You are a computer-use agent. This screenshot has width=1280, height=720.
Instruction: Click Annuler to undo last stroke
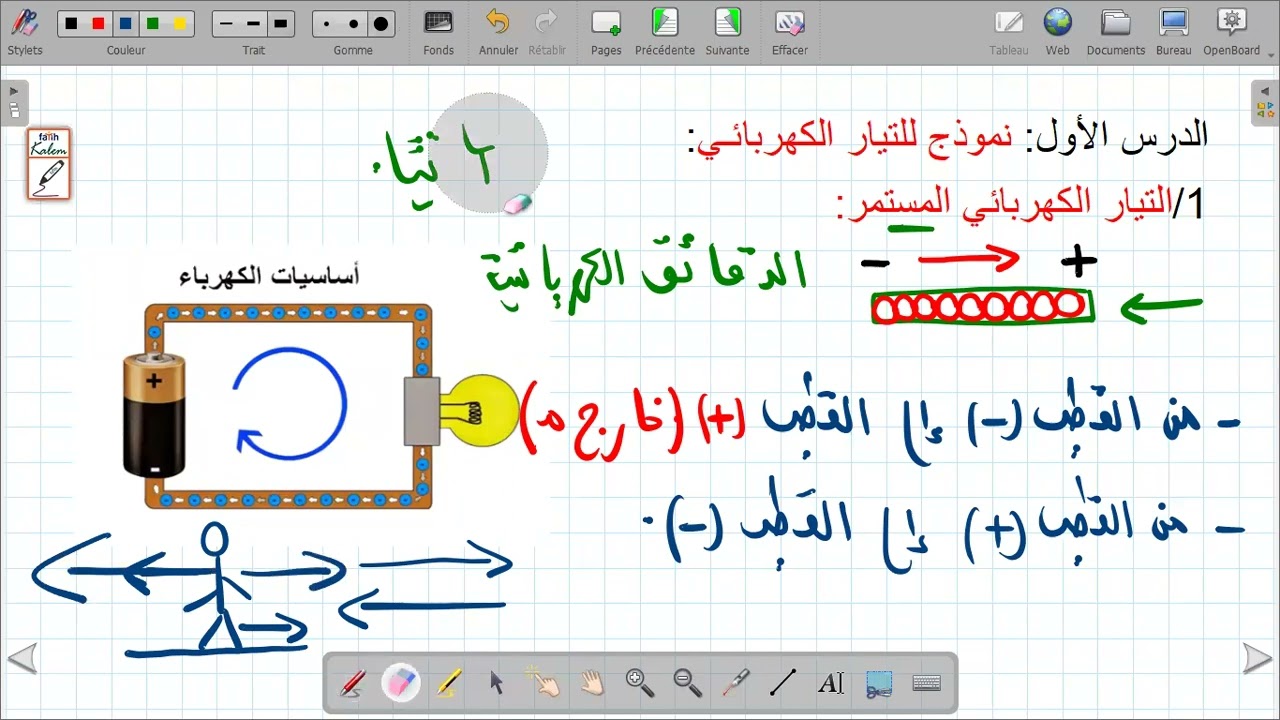(x=498, y=31)
